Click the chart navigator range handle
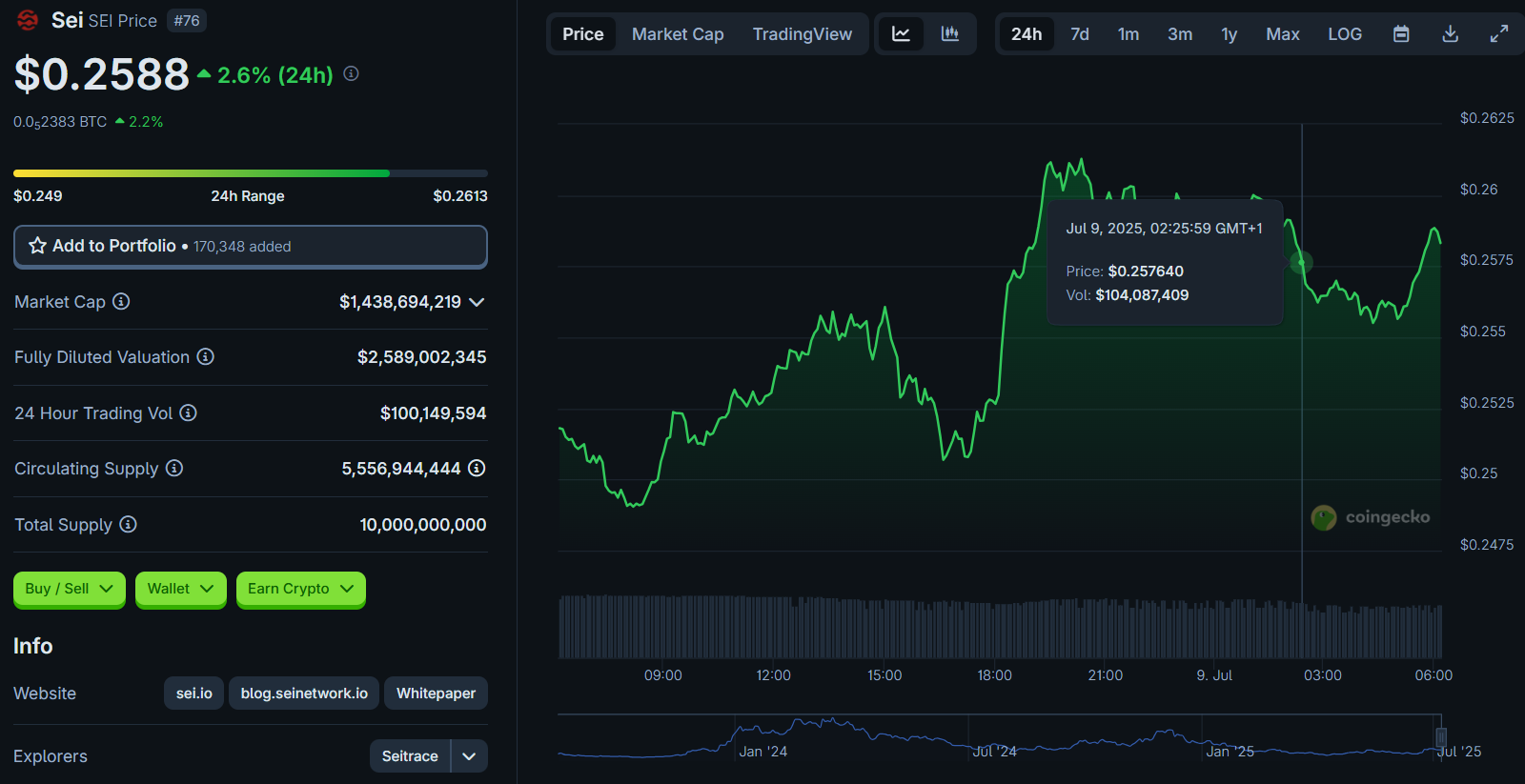The height and width of the screenshot is (784, 1525). (x=1441, y=736)
